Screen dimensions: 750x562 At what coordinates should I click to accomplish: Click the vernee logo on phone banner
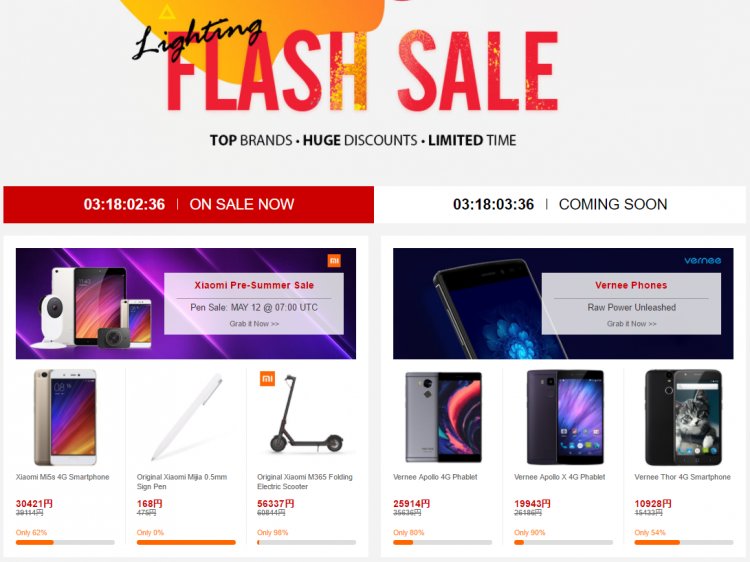tap(702, 261)
